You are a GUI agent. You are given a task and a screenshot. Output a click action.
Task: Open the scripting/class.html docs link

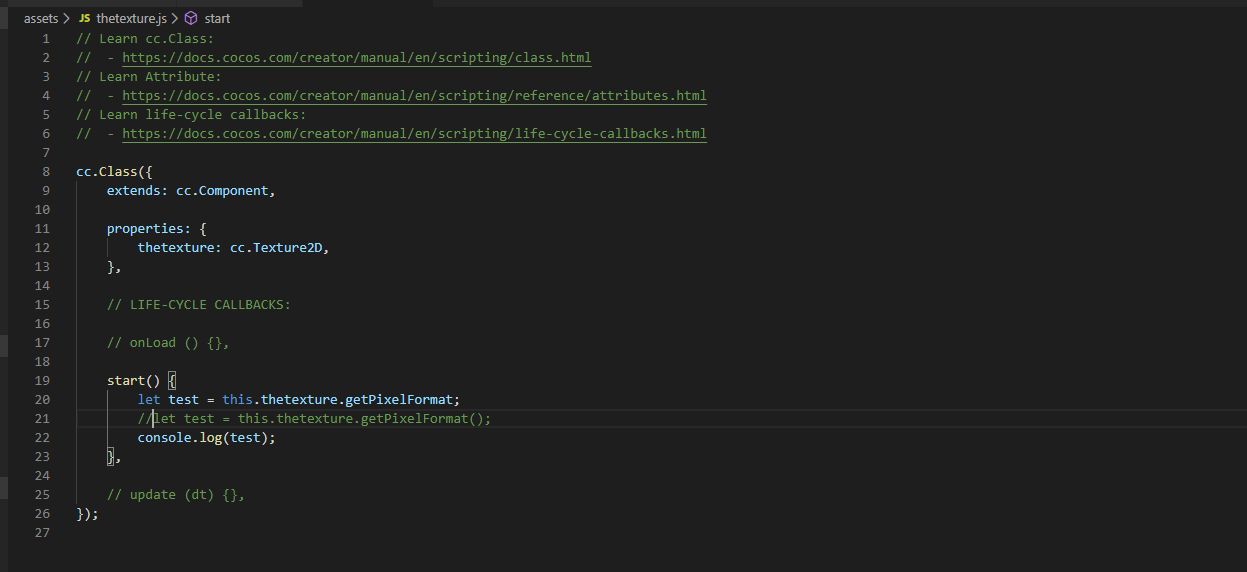pos(356,58)
